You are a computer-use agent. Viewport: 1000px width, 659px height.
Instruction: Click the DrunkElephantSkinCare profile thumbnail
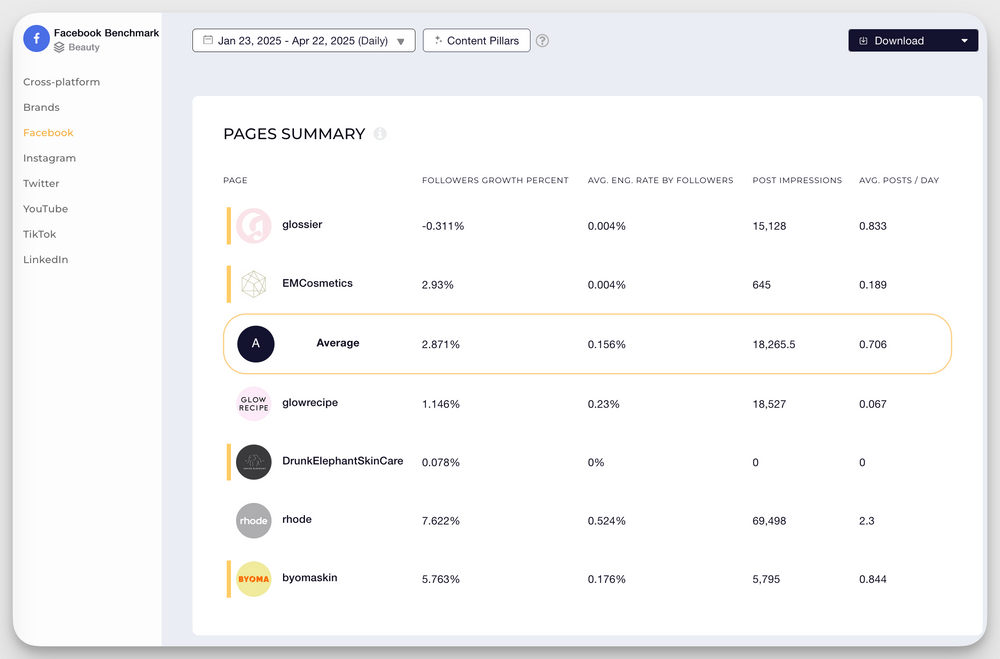click(253, 462)
